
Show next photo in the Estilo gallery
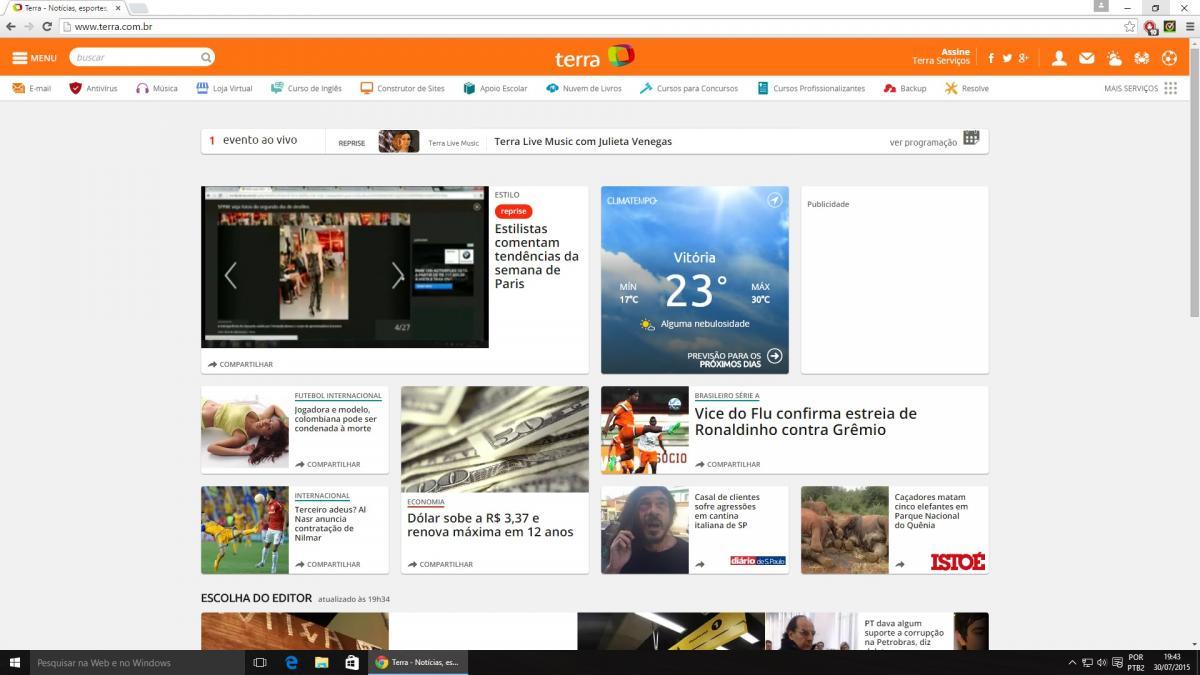point(398,275)
